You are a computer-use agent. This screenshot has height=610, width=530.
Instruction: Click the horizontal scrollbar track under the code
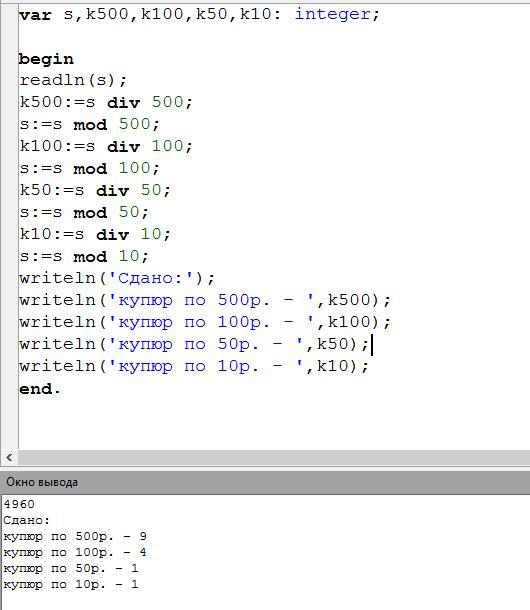point(274,458)
